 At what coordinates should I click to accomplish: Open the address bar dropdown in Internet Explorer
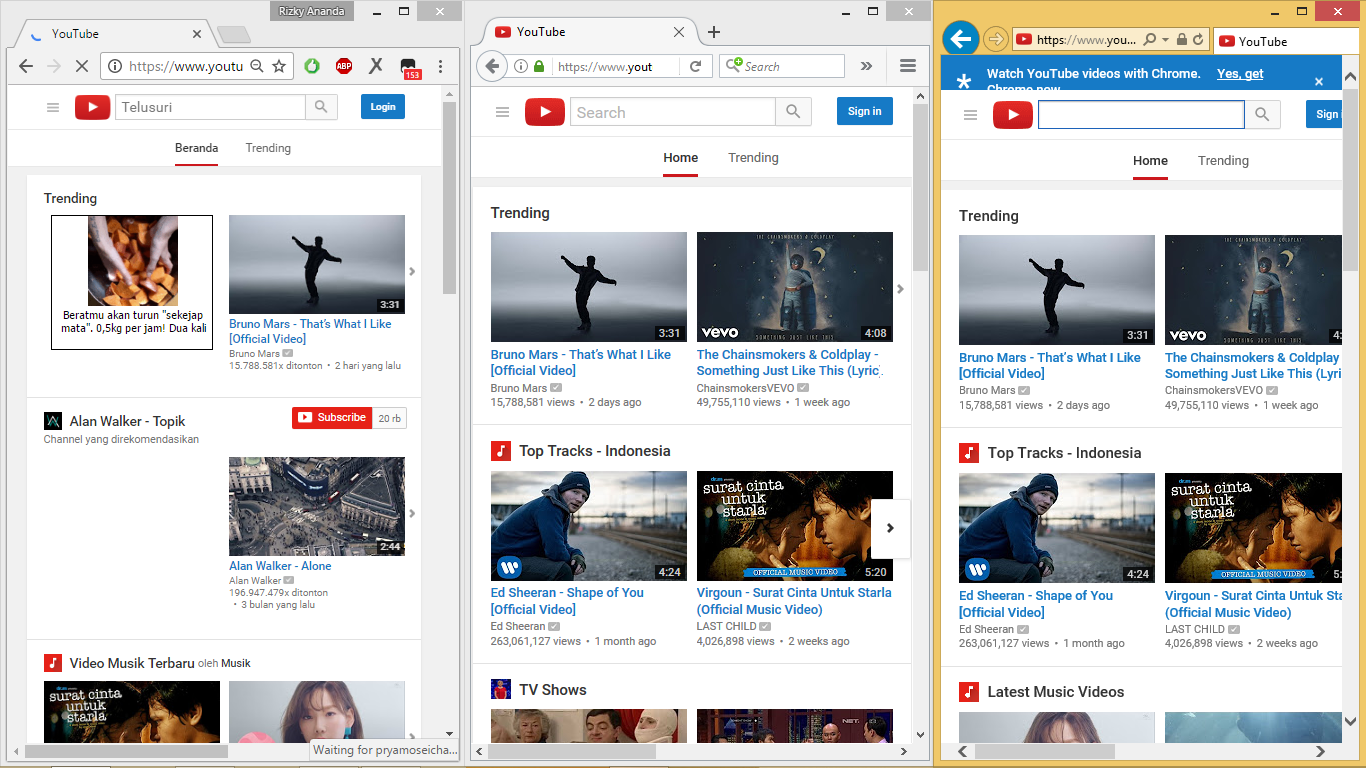[1166, 40]
